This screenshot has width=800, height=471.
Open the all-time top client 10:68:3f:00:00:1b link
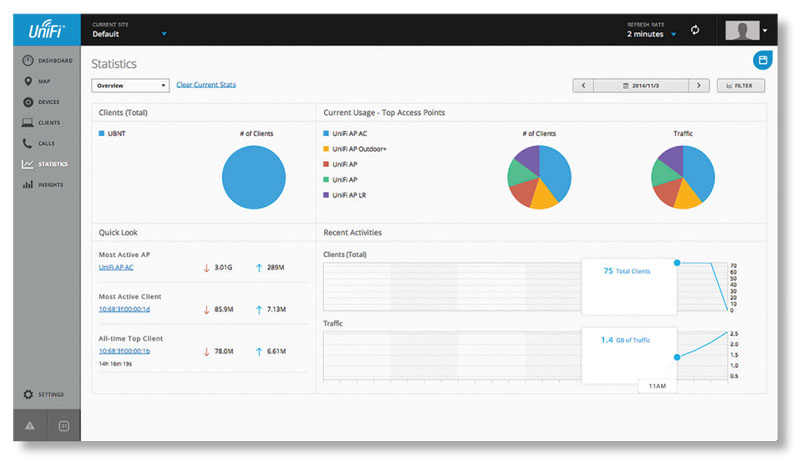pyautogui.click(x=124, y=351)
